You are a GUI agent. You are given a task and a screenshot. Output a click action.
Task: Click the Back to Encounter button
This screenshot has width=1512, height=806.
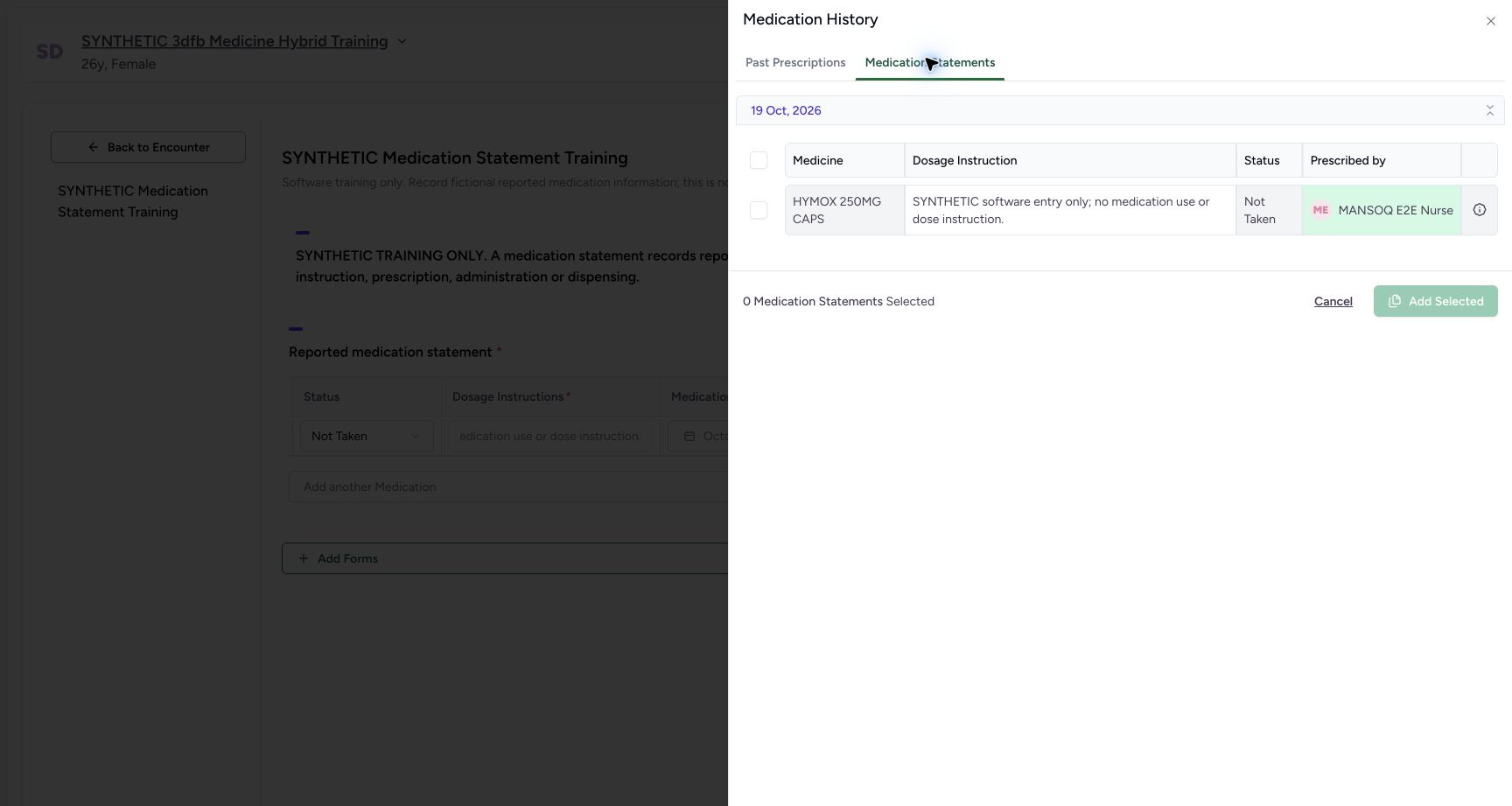tap(148, 147)
